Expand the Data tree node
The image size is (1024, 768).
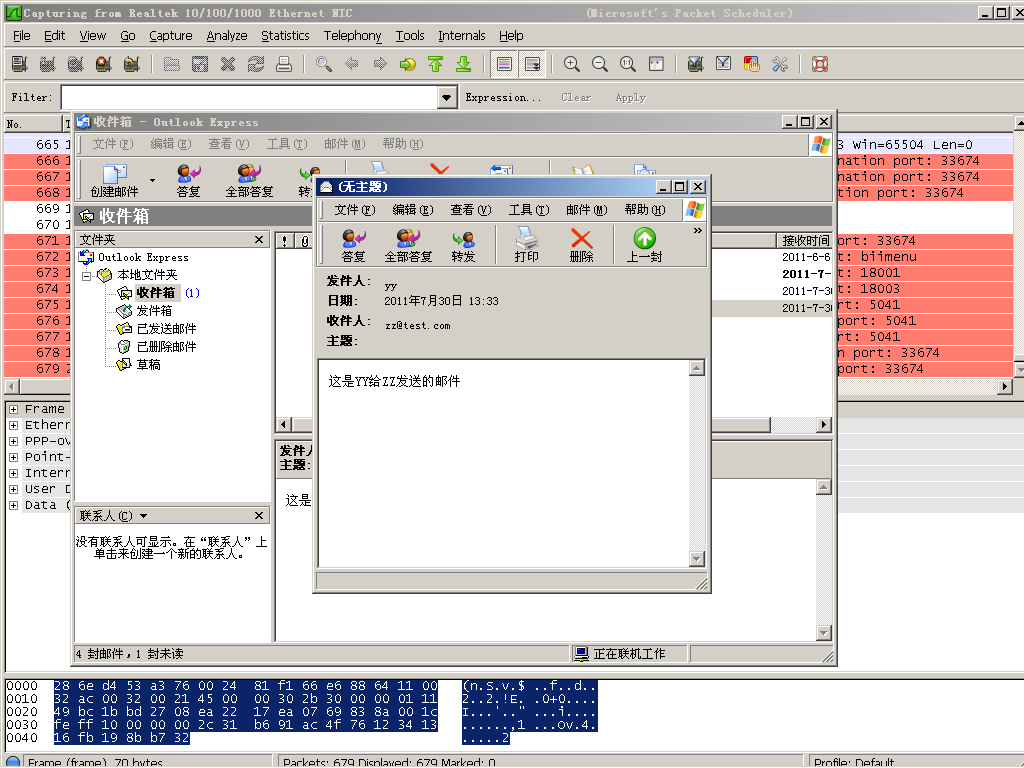[13, 505]
